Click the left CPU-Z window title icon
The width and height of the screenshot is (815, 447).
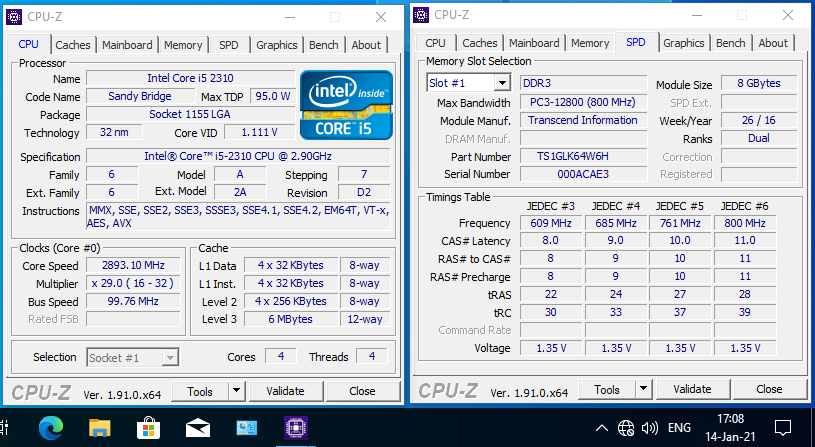click(x=14, y=17)
